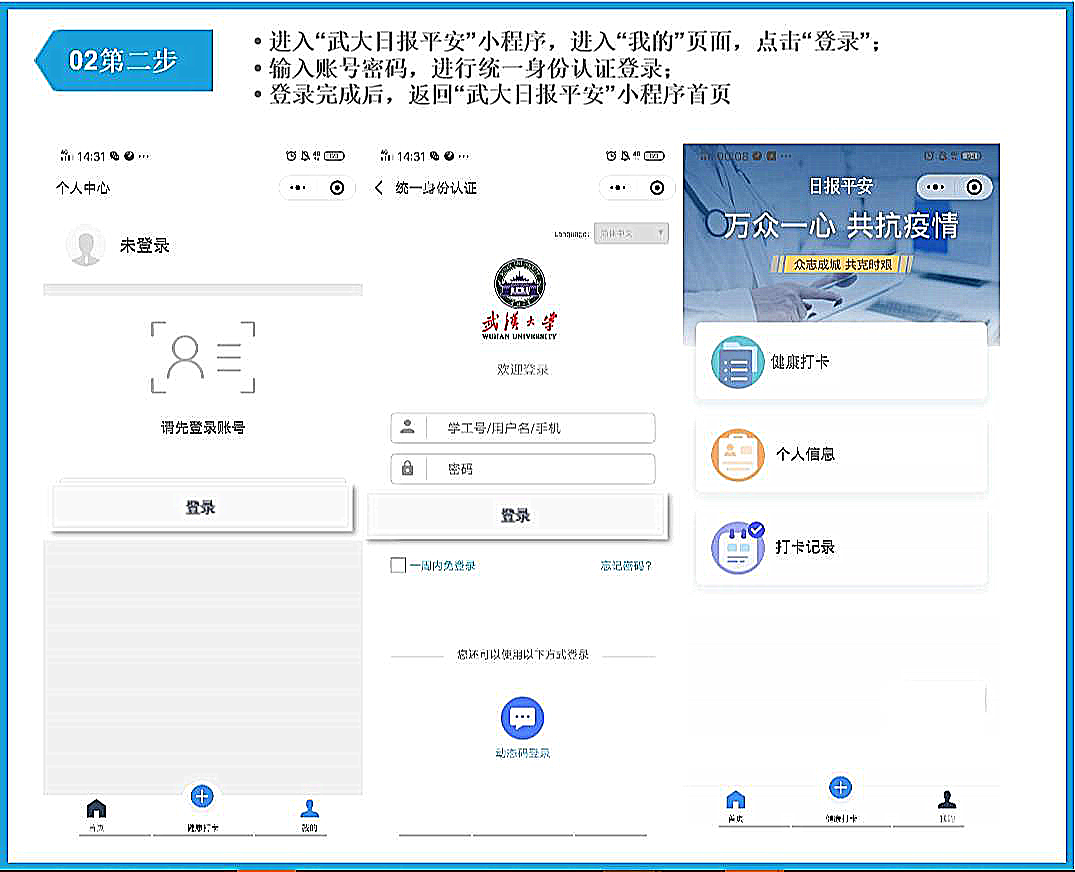Screen dimensions: 1075x872
Task: Click the ID scan icon above 请先登录账号
Action: [x=203, y=357]
